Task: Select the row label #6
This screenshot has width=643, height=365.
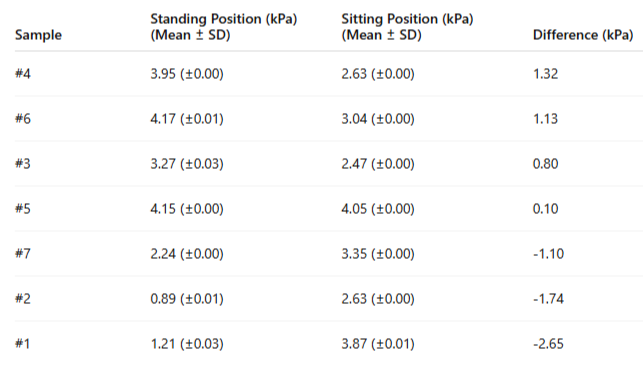Action: coord(23,119)
